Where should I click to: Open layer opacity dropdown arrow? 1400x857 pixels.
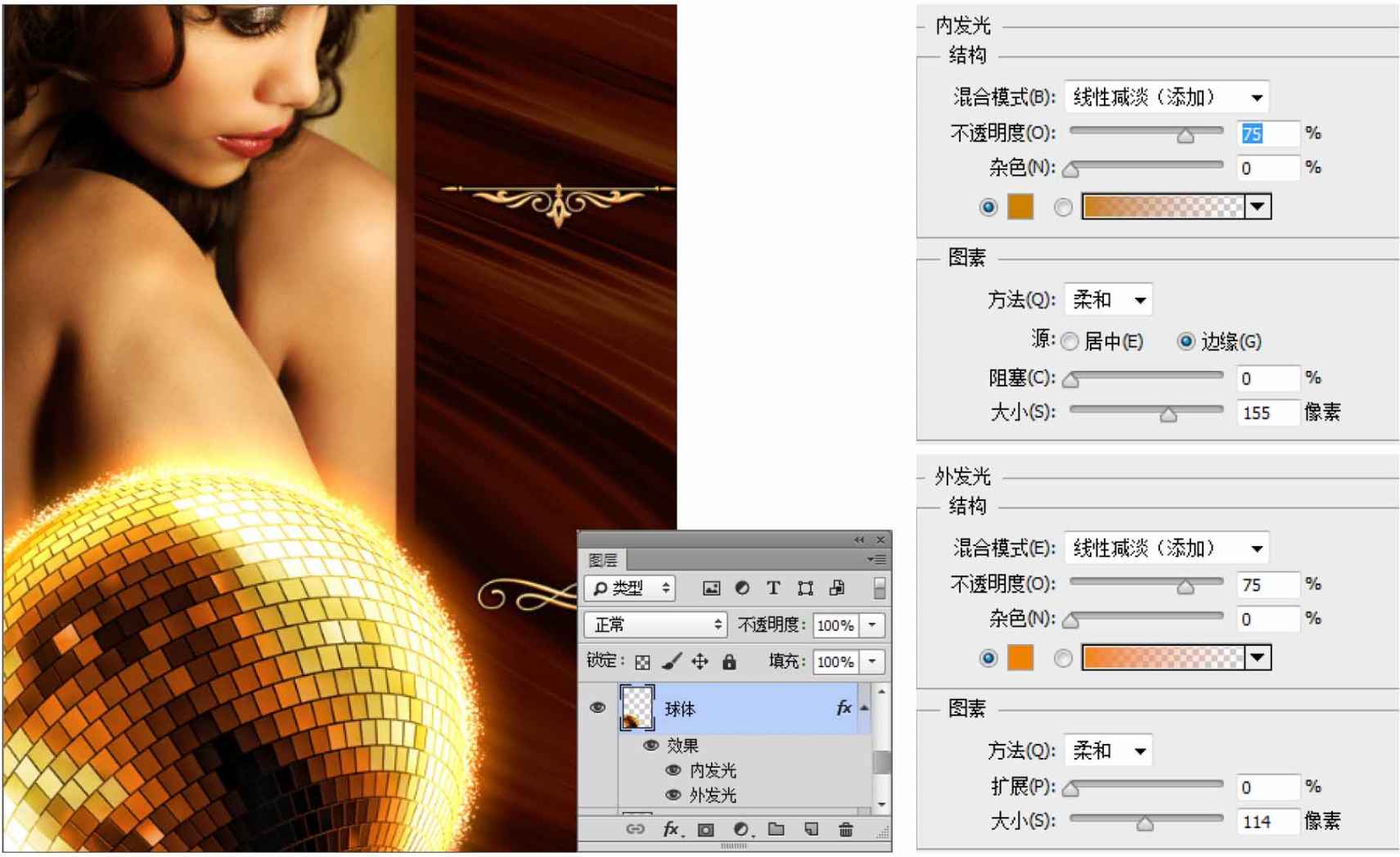[x=872, y=625]
